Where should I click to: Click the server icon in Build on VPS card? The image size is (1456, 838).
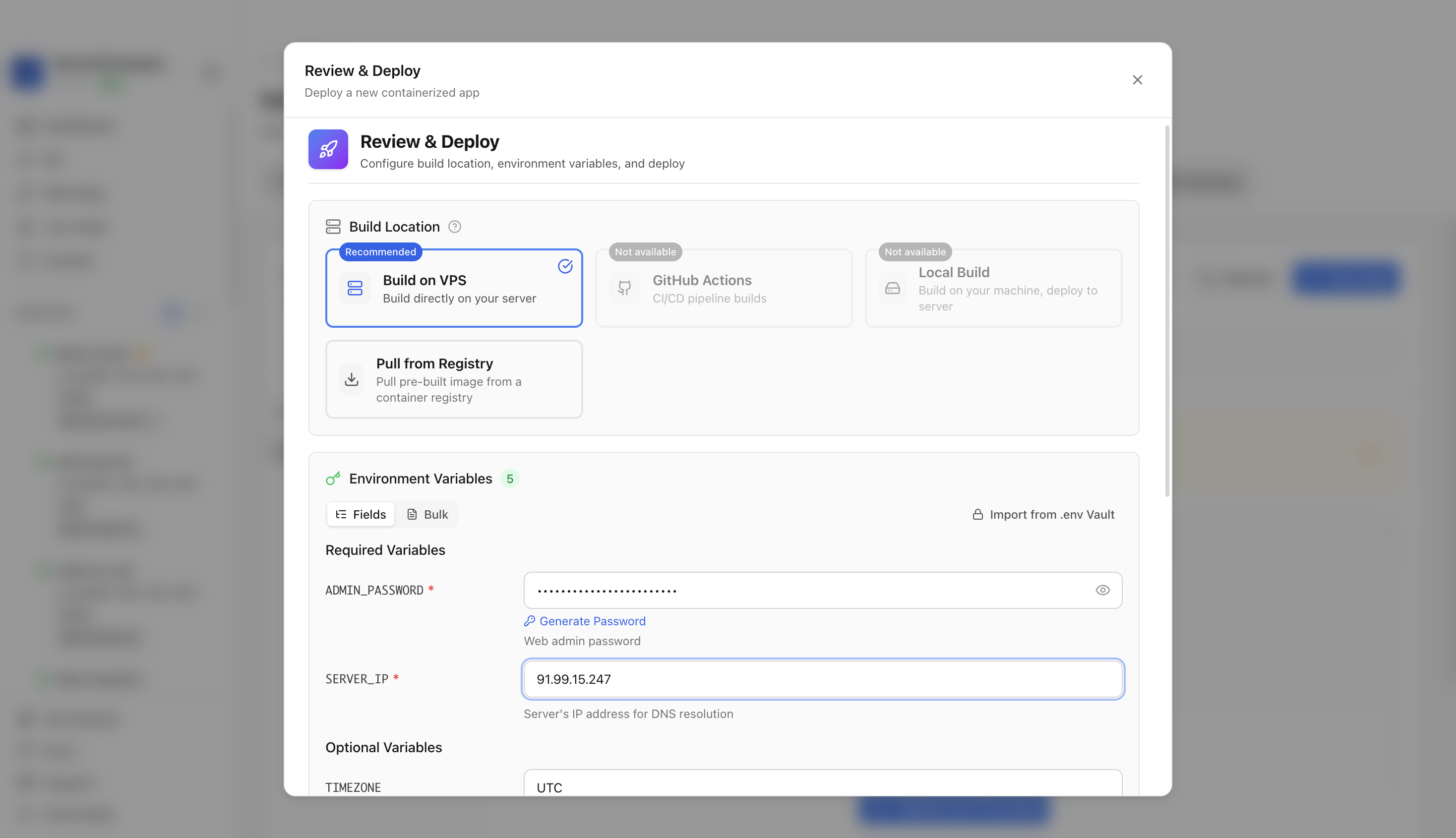pyautogui.click(x=355, y=289)
